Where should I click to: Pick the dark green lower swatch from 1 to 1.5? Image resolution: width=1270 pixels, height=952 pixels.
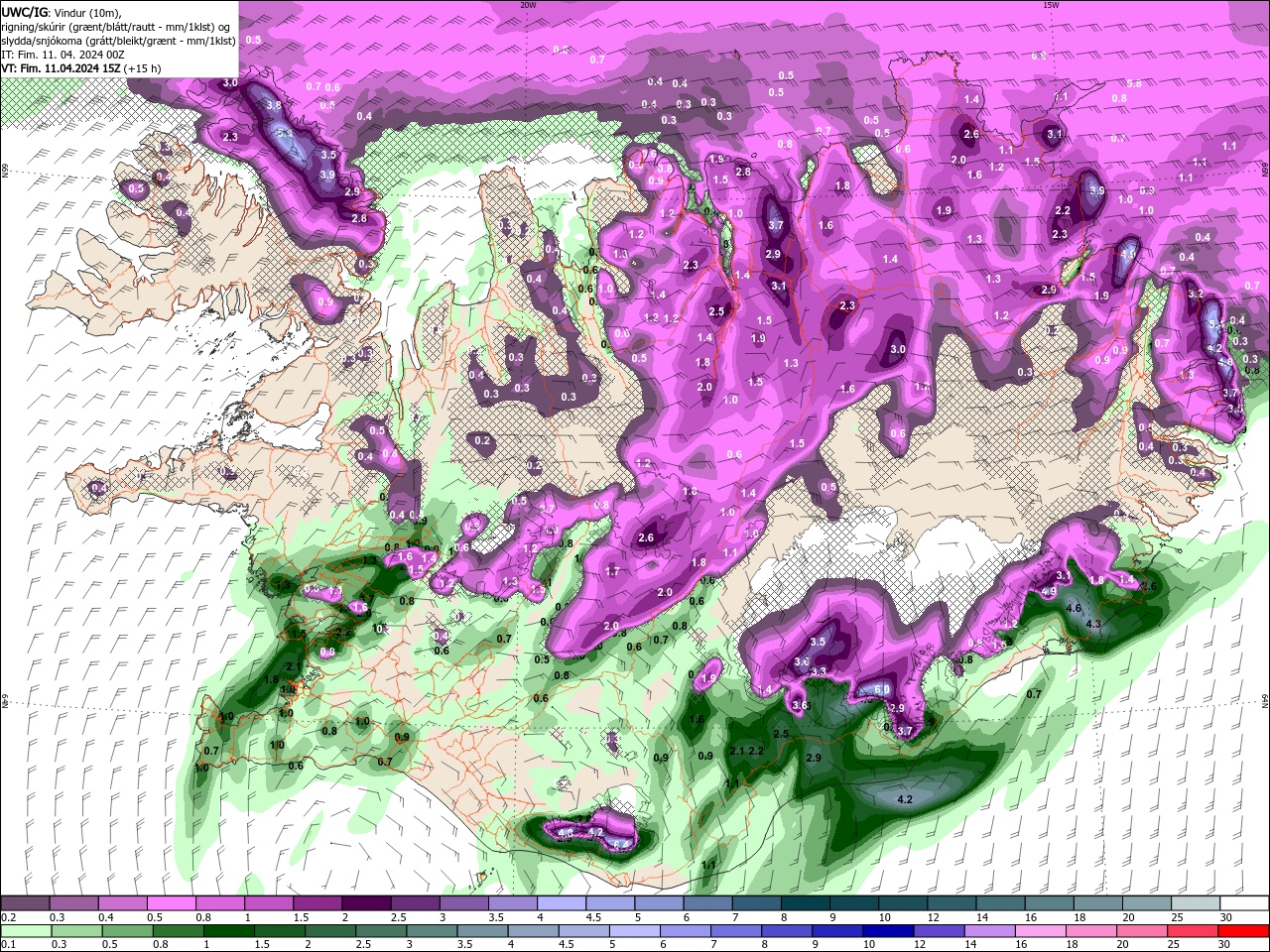228,931
